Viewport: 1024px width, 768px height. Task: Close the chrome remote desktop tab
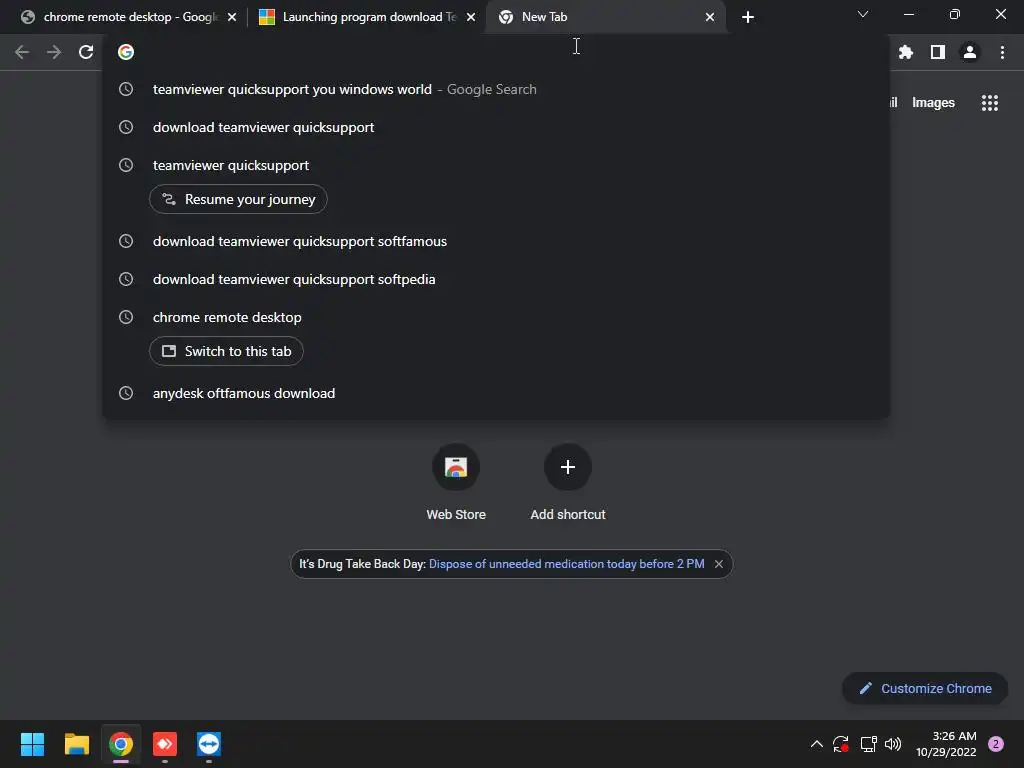(x=232, y=17)
